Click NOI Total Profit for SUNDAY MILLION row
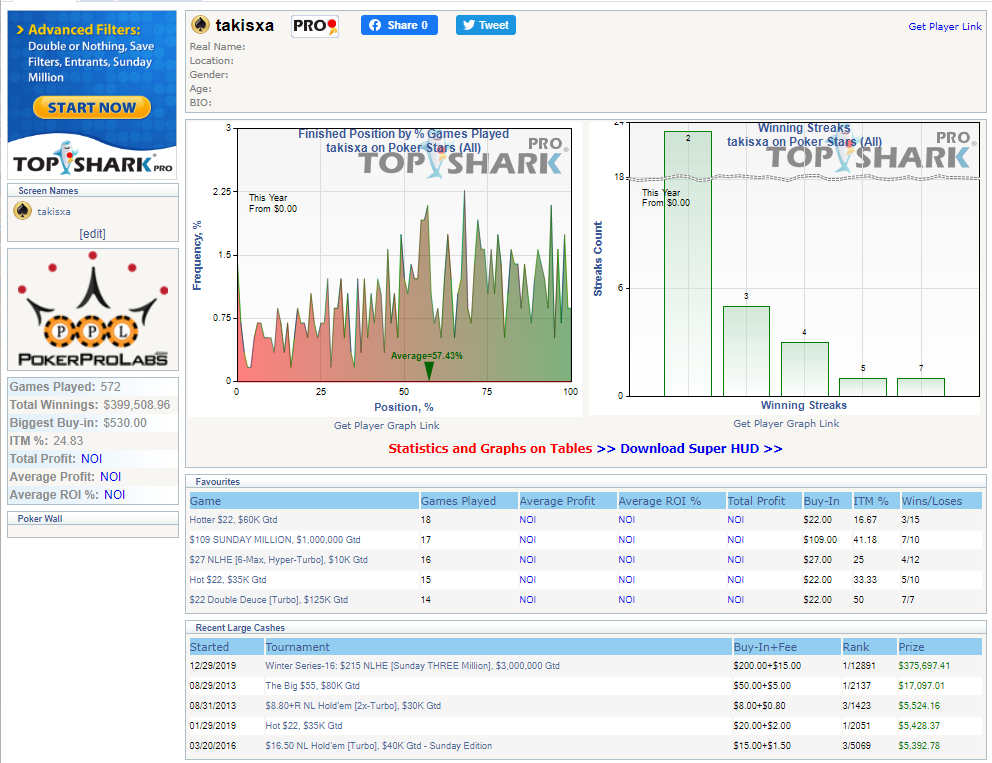 [735, 540]
